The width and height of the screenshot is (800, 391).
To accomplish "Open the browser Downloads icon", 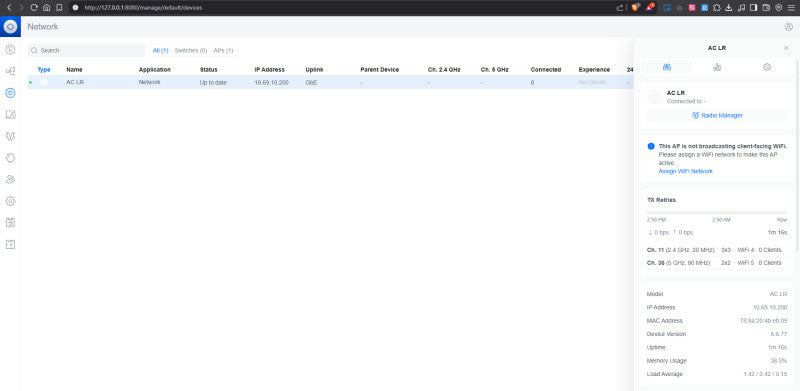I will tap(729, 8).
